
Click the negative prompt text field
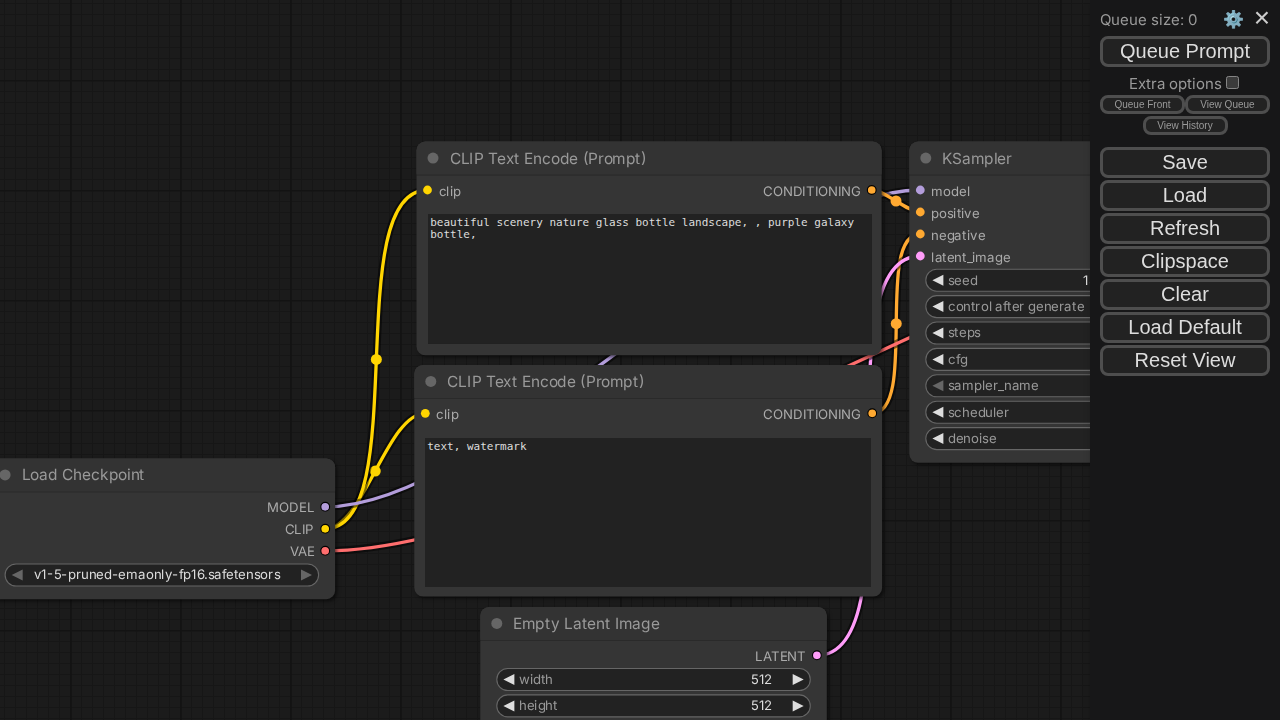(647, 511)
